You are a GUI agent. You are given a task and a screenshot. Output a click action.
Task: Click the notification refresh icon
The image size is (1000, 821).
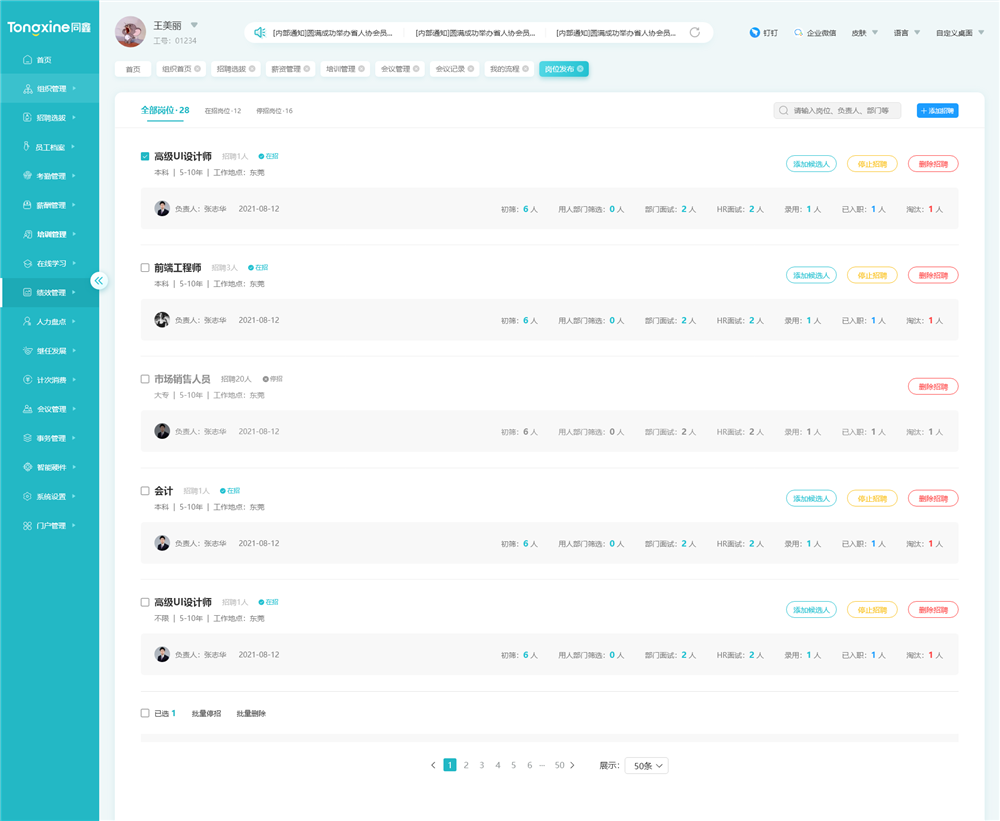[x=695, y=33]
